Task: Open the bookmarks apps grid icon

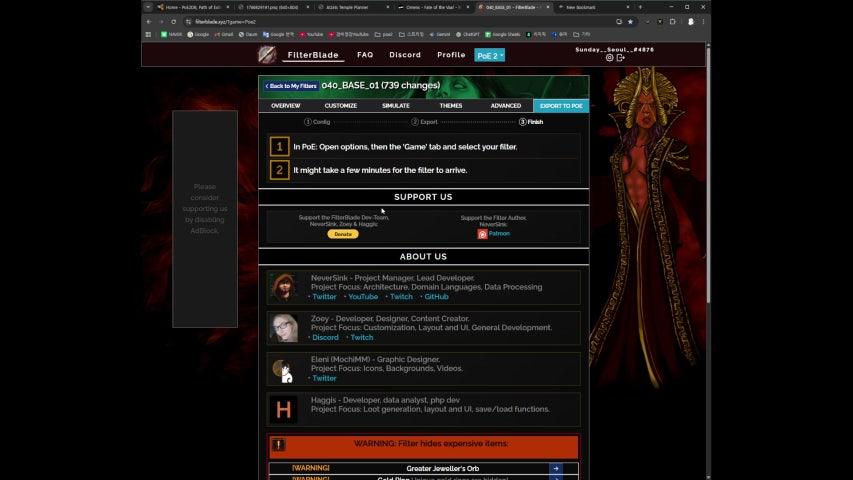Action: [148, 34]
